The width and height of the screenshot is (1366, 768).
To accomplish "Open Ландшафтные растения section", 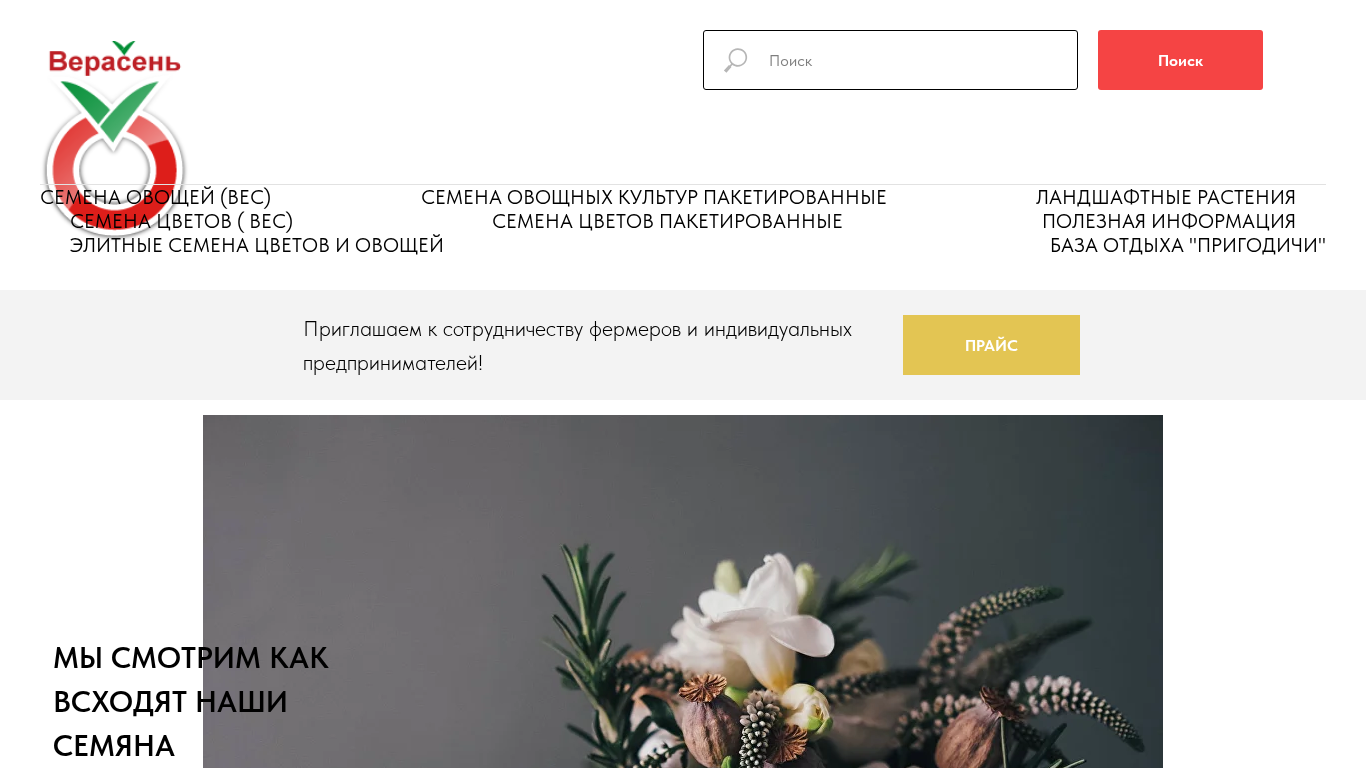I will point(1166,197).
